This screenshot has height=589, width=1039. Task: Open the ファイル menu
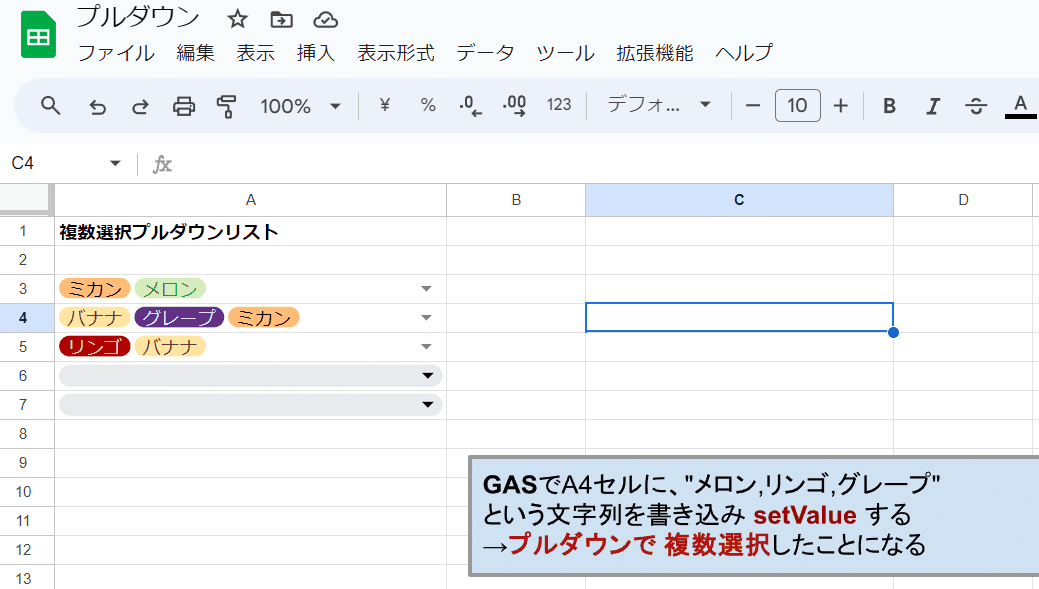(116, 53)
